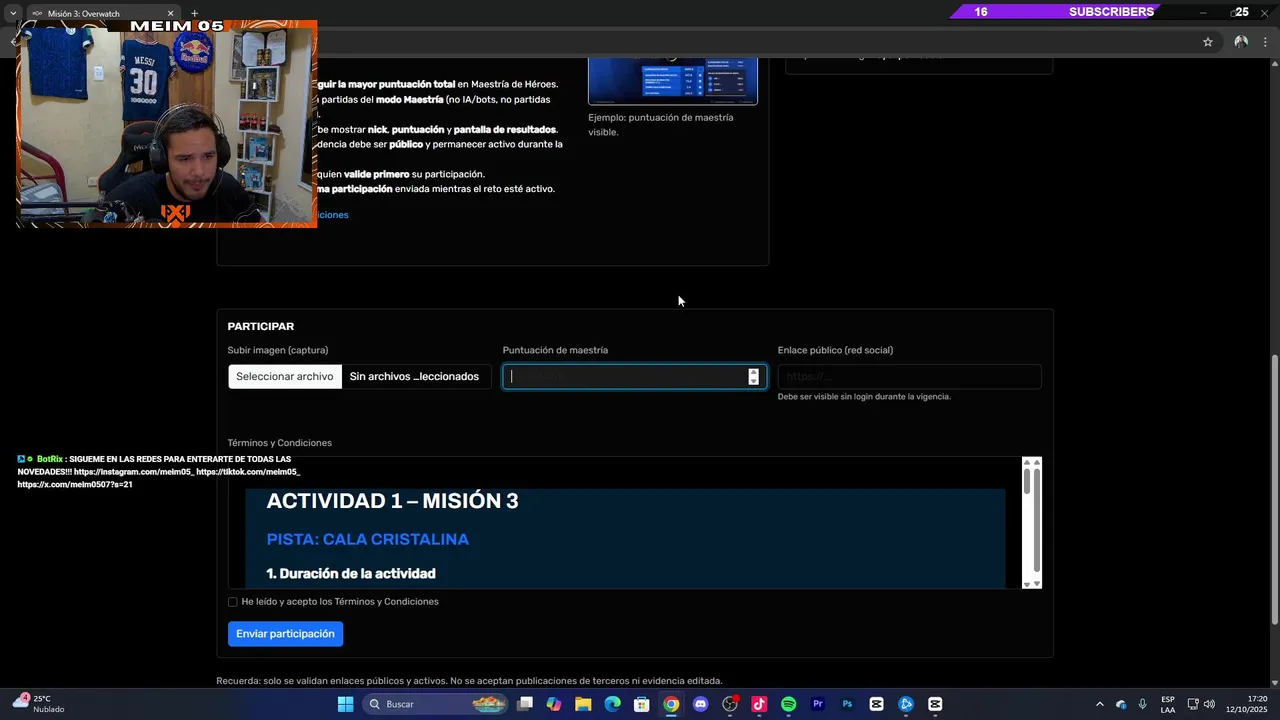Increase the maestría score with the up stepper
Screen dimensions: 1280x720
tap(754, 372)
